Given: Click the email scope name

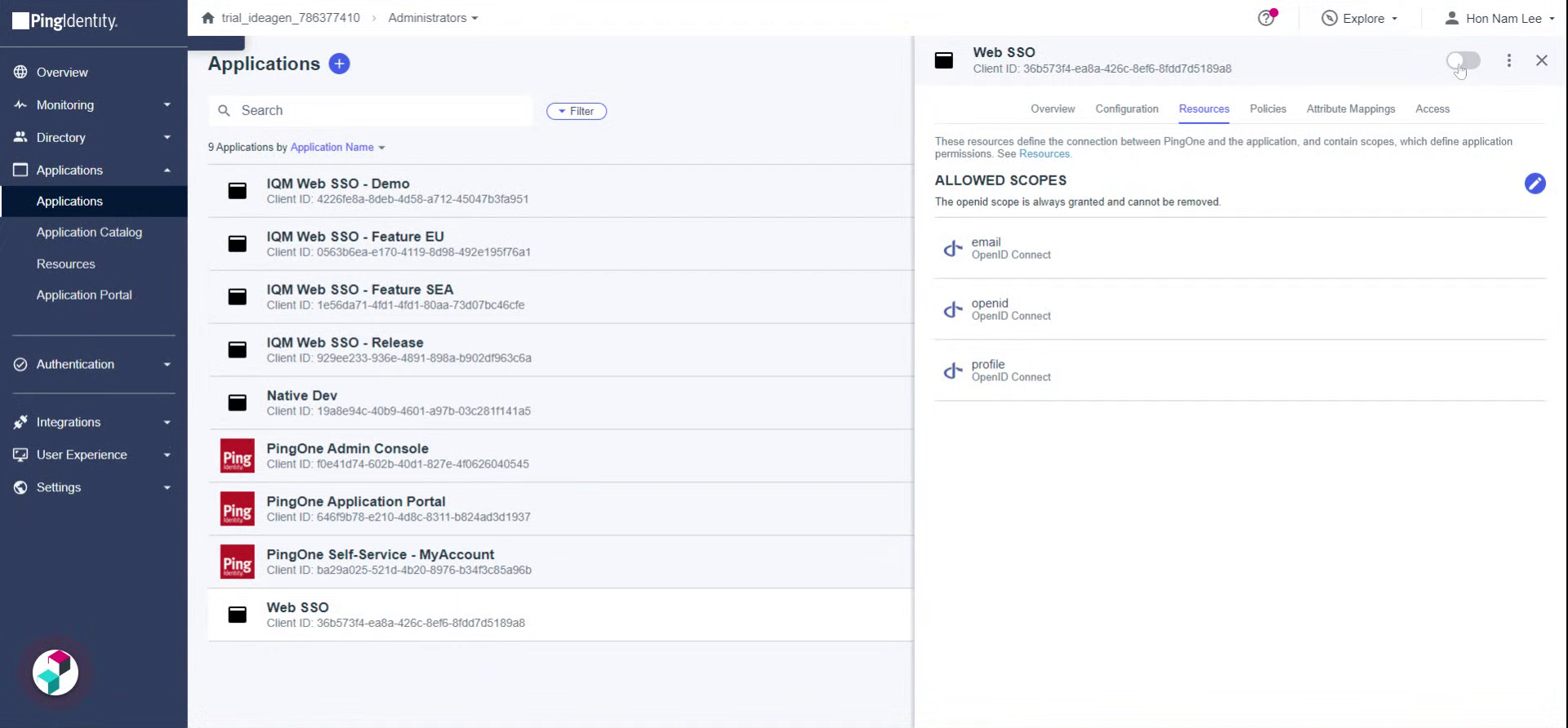Looking at the screenshot, I should coord(986,242).
